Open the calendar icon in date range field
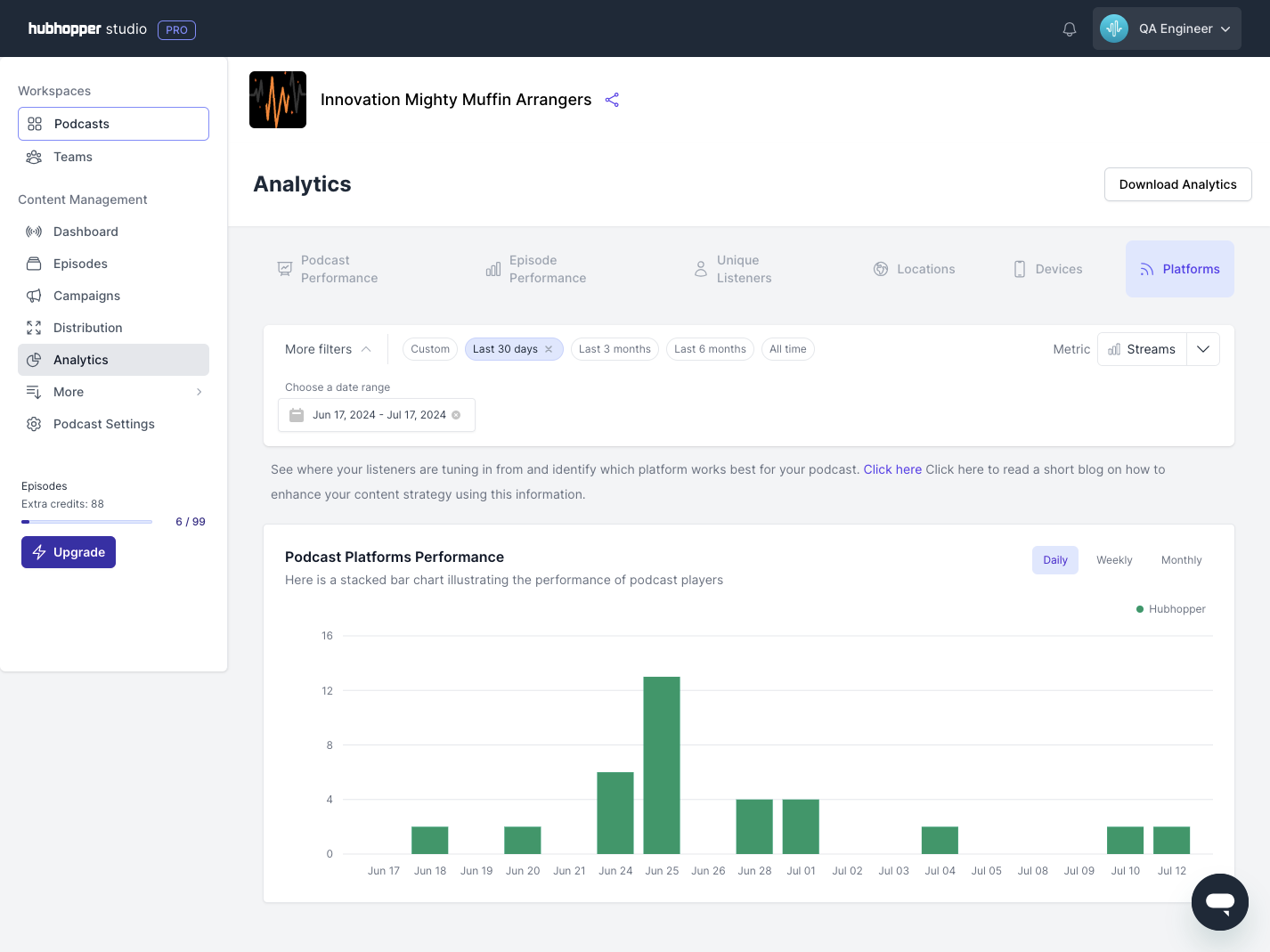1270x952 pixels. pyautogui.click(x=297, y=414)
